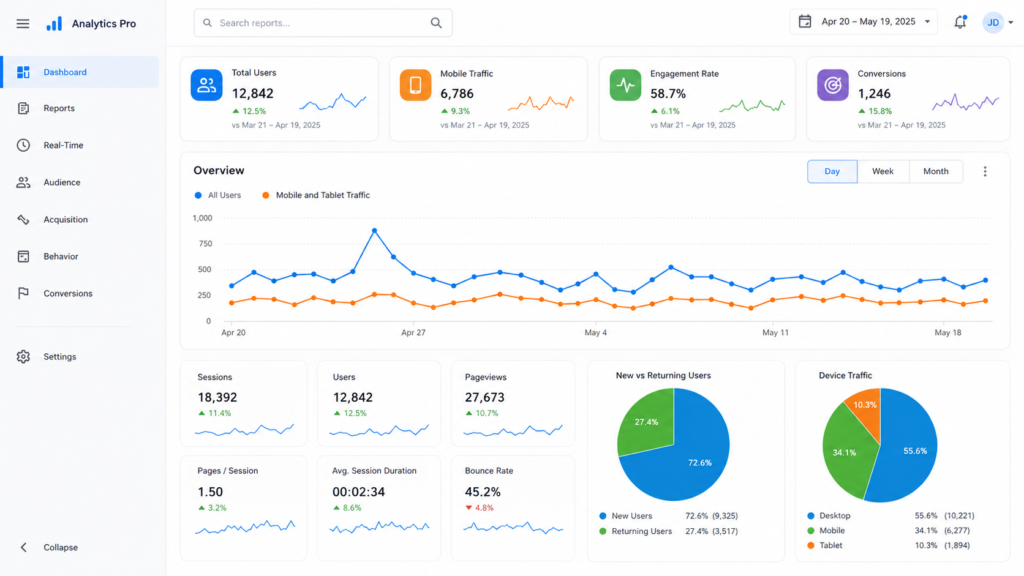Click the Mobile Traffic orange sparkline
Image resolution: width=1024 pixels, height=576 pixels.
(x=541, y=103)
